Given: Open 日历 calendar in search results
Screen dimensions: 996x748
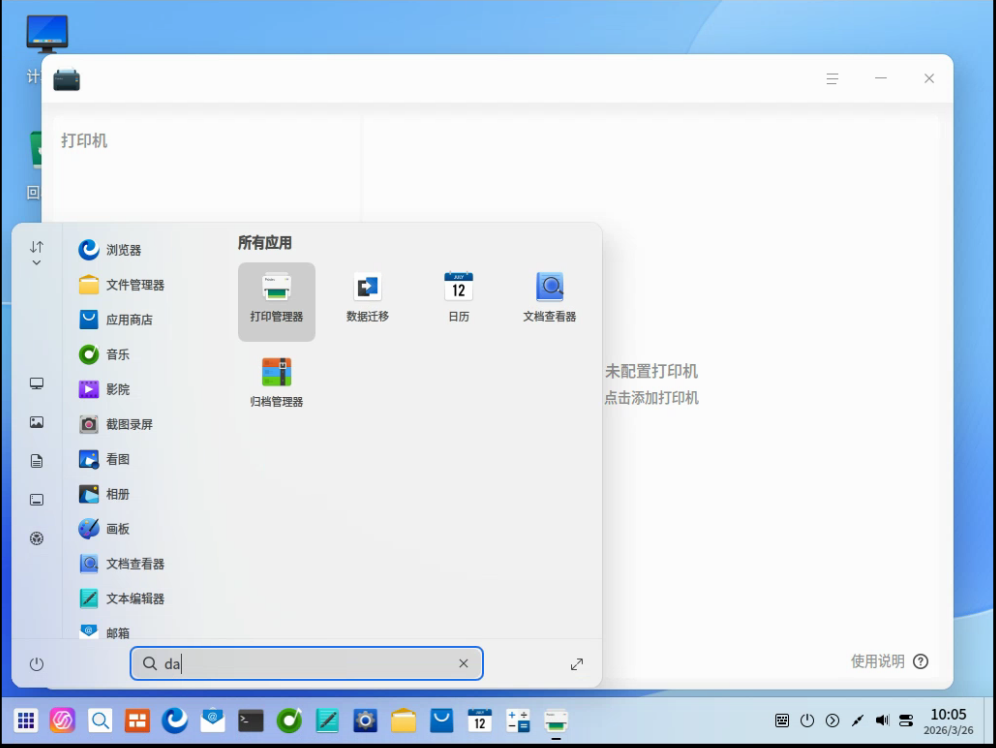Looking at the screenshot, I should (x=459, y=298).
